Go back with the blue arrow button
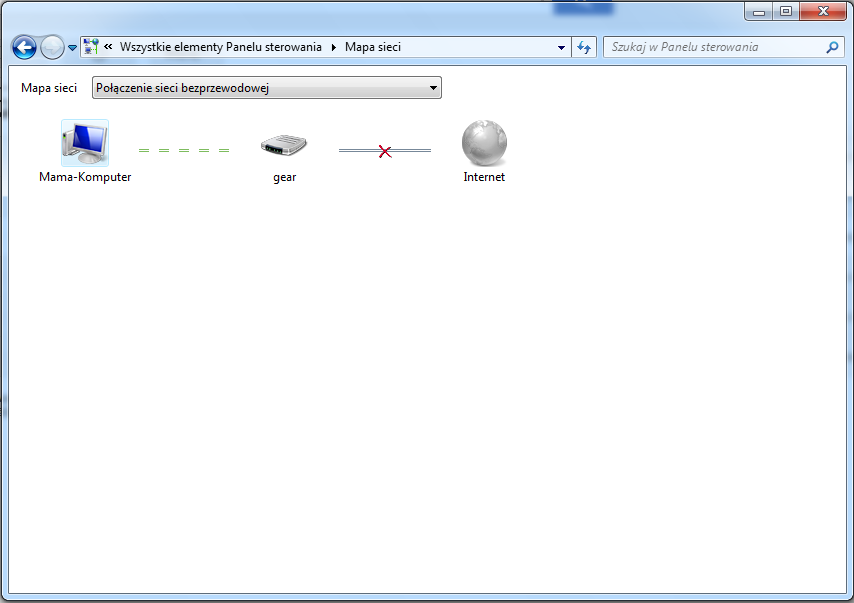854x603 pixels. point(24,47)
